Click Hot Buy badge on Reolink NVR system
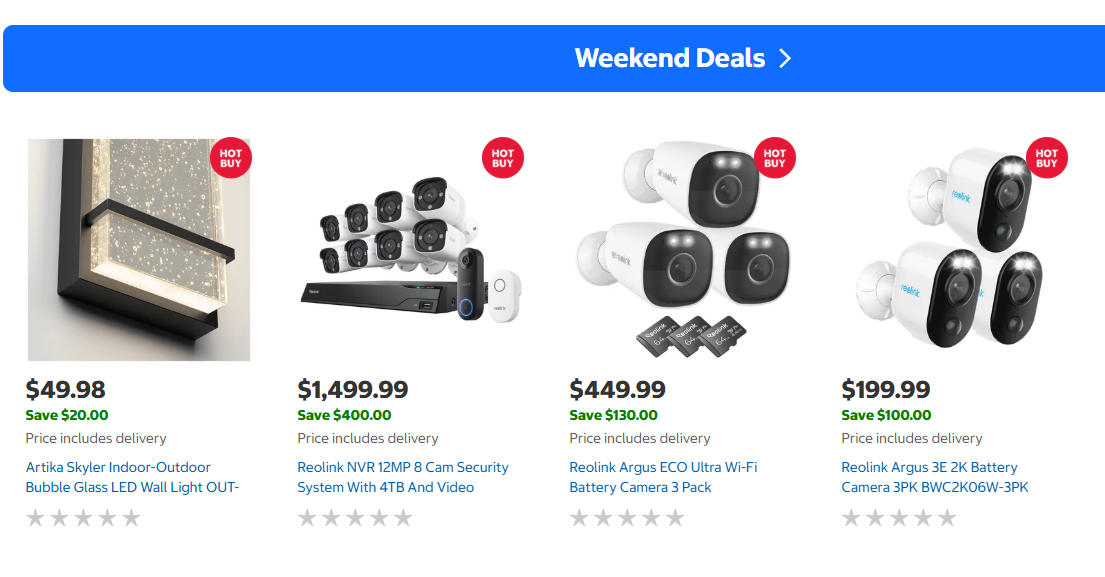 click(503, 158)
